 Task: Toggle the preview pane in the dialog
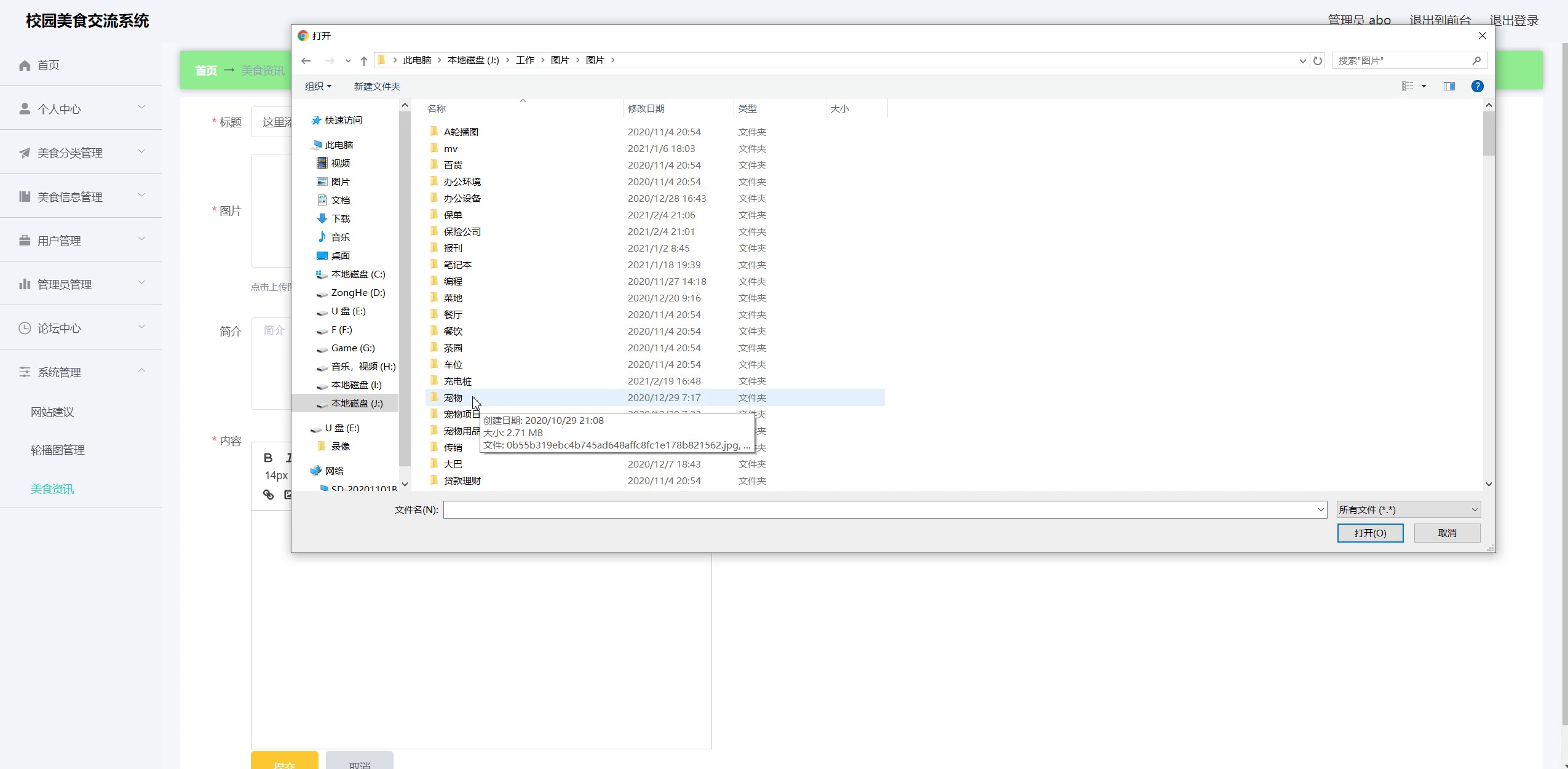click(1449, 86)
